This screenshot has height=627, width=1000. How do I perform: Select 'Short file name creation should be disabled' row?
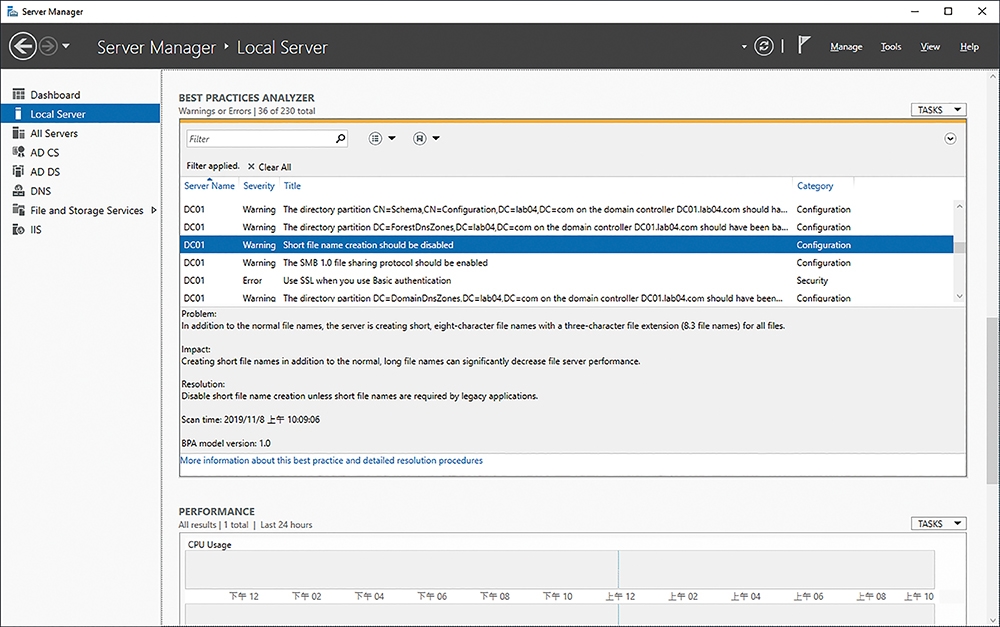click(x=566, y=245)
